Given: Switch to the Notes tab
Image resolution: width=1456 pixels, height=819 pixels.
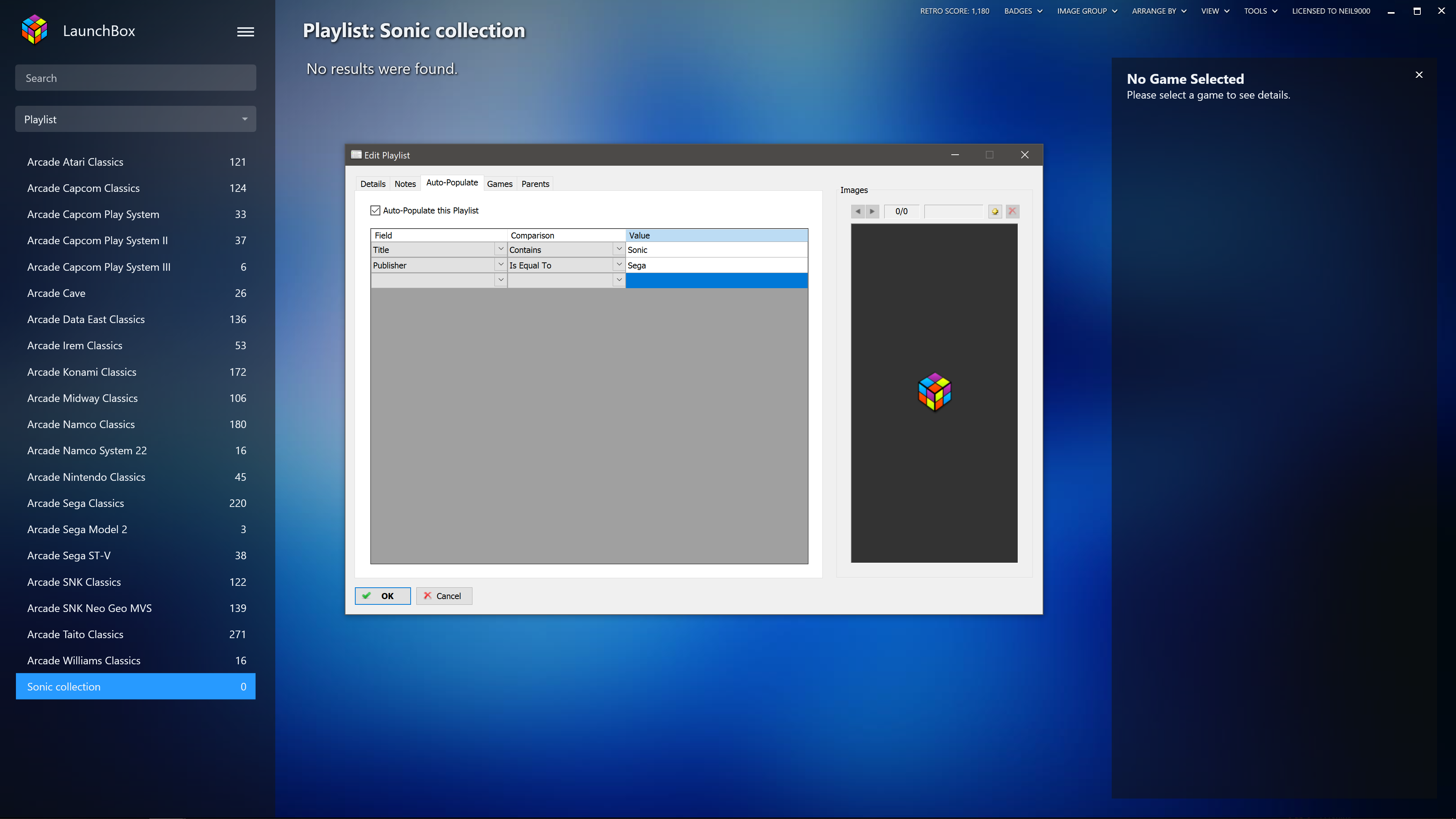Looking at the screenshot, I should pyautogui.click(x=405, y=184).
